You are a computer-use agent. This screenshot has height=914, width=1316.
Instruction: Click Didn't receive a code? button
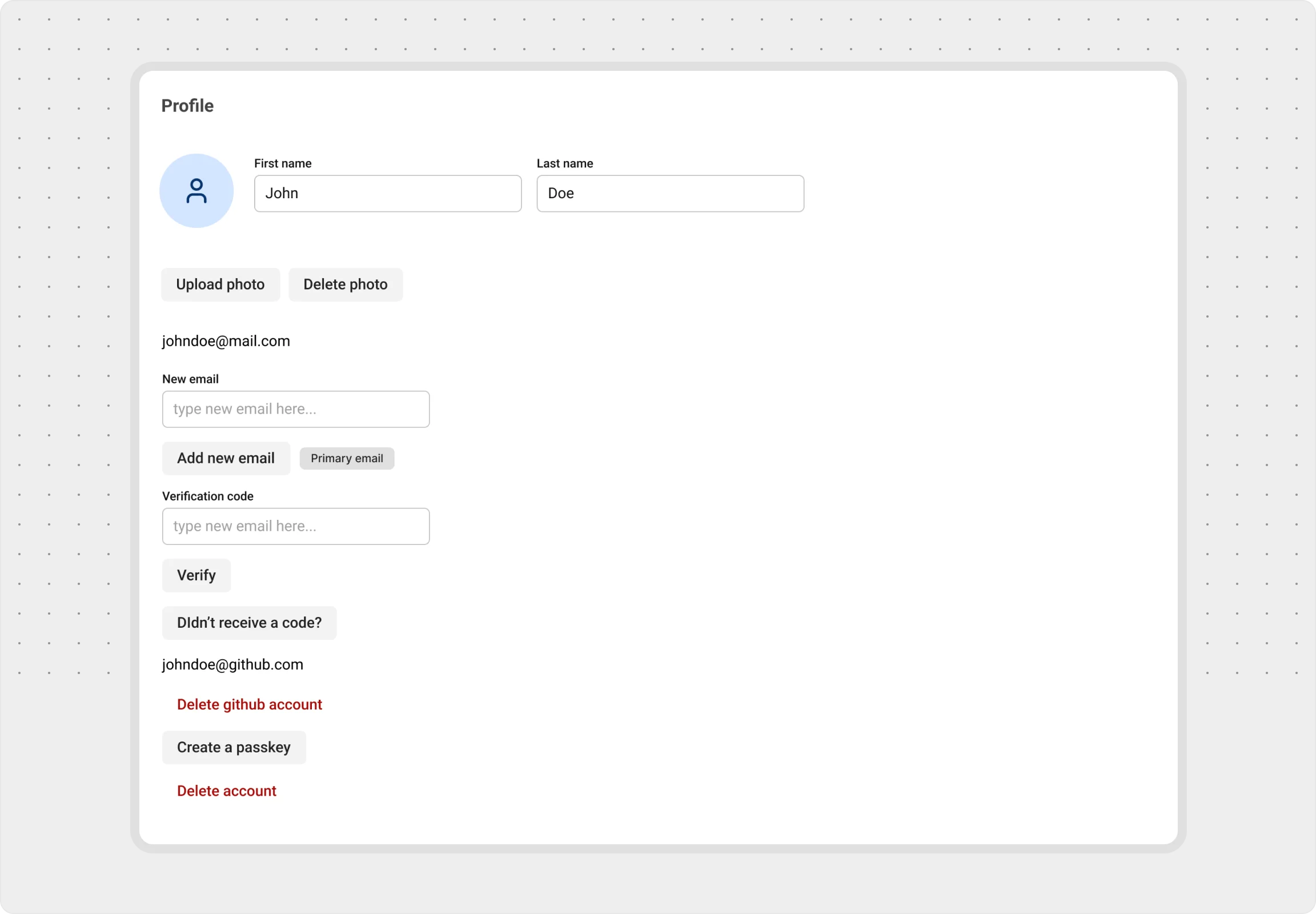(x=249, y=623)
